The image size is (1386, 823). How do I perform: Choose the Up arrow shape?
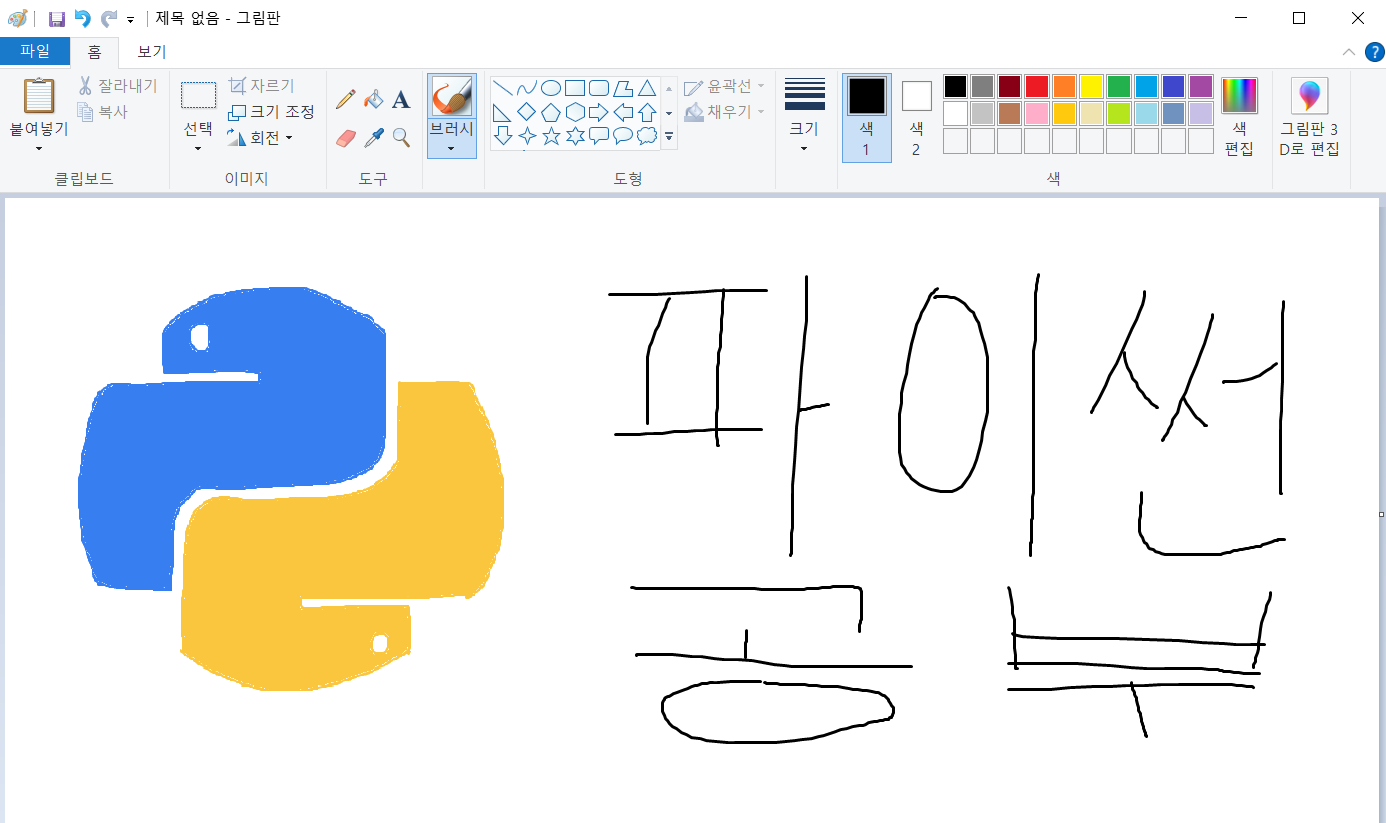pyautogui.click(x=647, y=112)
